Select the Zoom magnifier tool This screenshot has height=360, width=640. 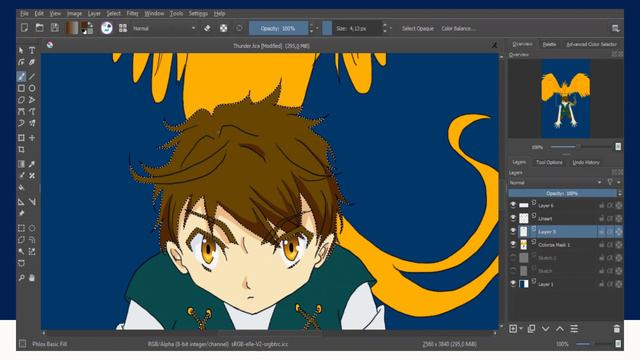pyautogui.click(x=21, y=278)
